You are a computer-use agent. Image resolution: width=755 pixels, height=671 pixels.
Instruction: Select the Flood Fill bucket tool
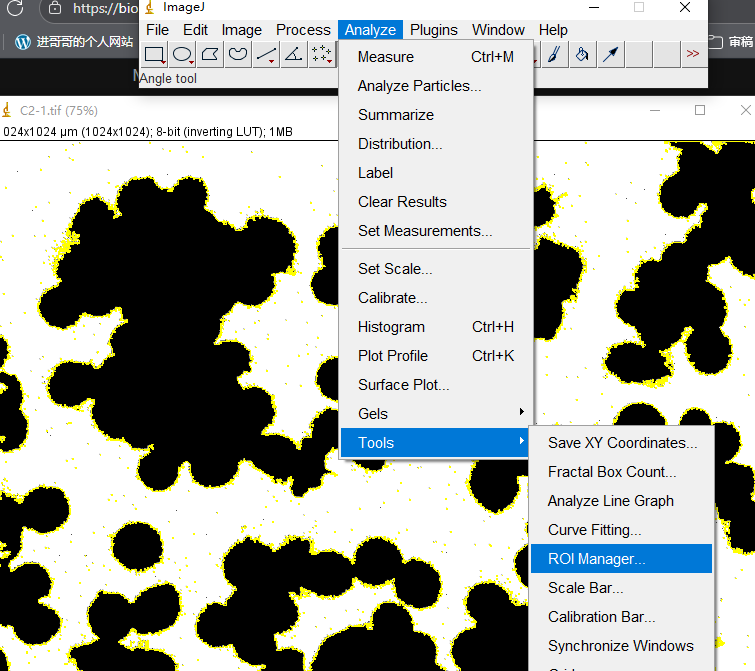[x=582, y=54]
